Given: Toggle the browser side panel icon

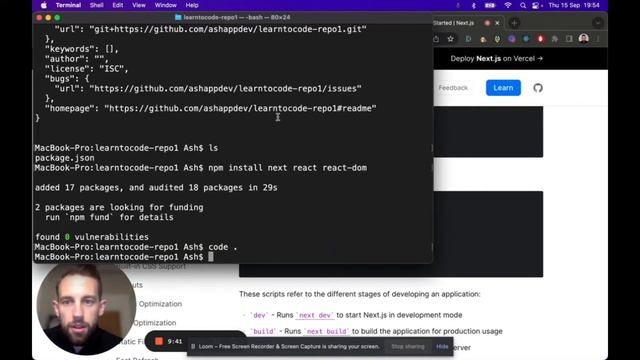Looking at the screenshot, I should pos(569,39).
